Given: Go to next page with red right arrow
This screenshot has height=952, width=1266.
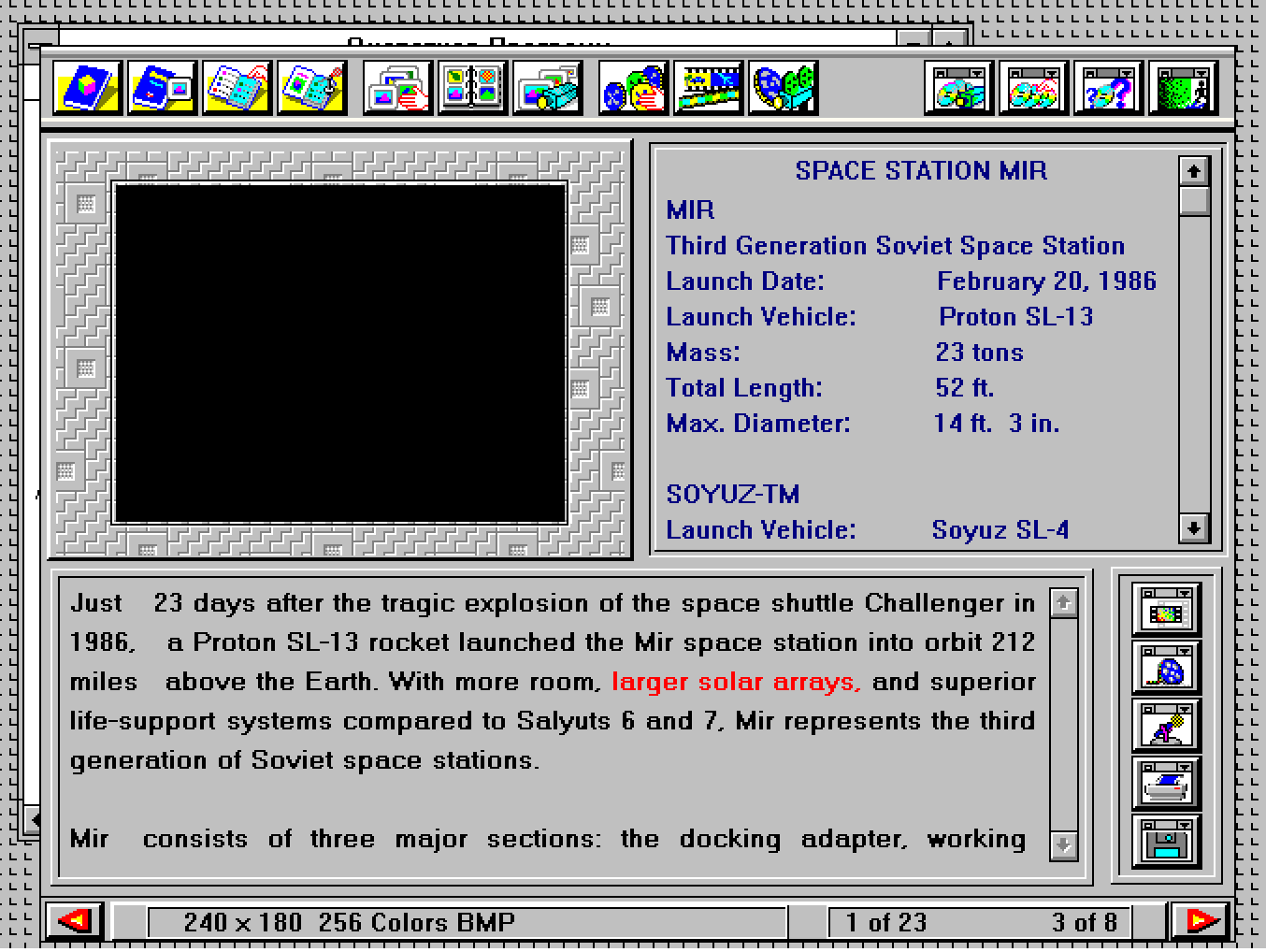Looking at the screenshot, I should 1200,921.
